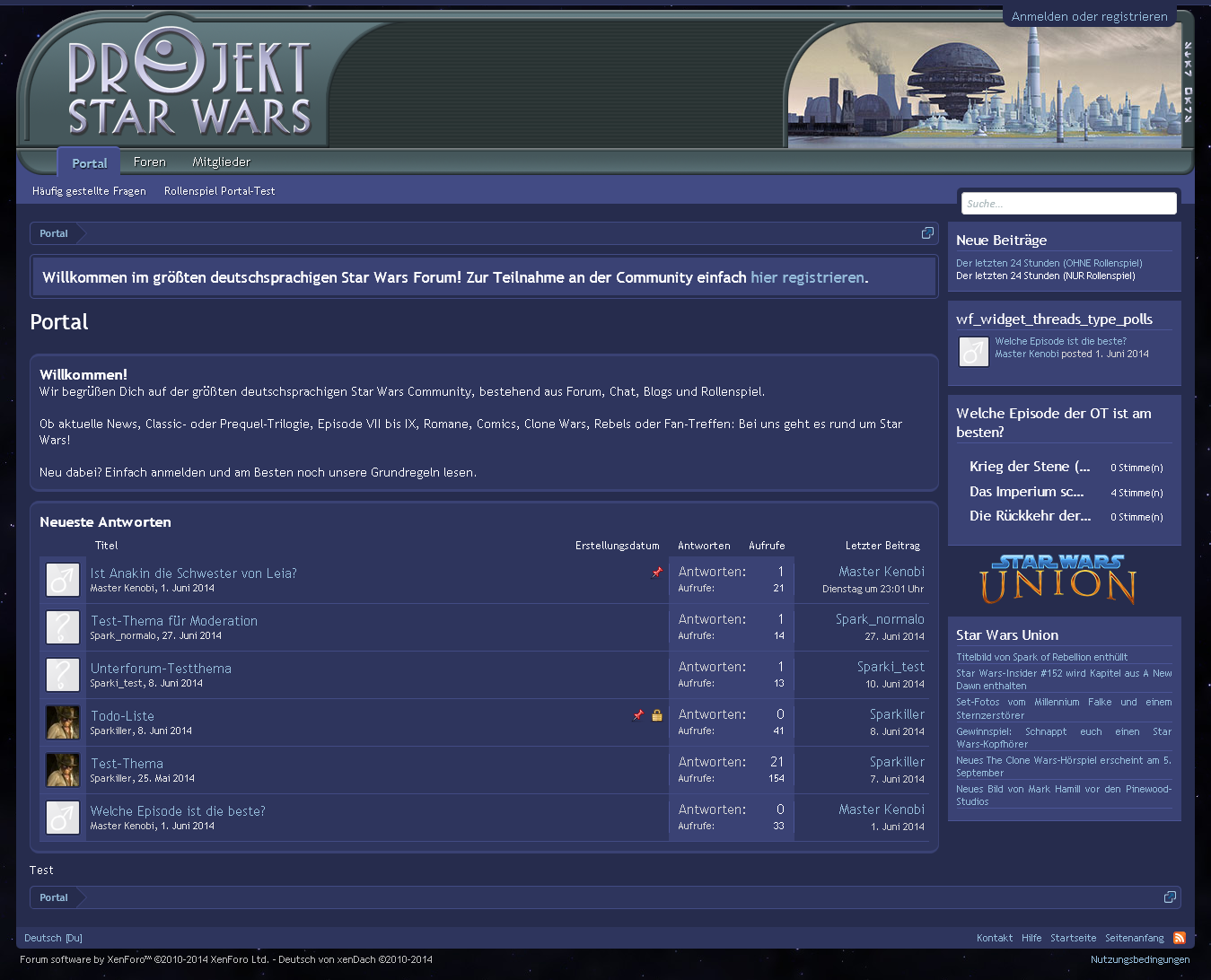Open news 'Titelbild von Spark of Rebellion enthüllt'

pyautogui.click(x=1041, y=657)
